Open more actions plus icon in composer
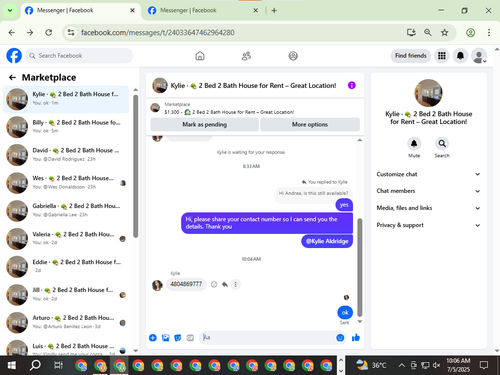 (153, 338)
